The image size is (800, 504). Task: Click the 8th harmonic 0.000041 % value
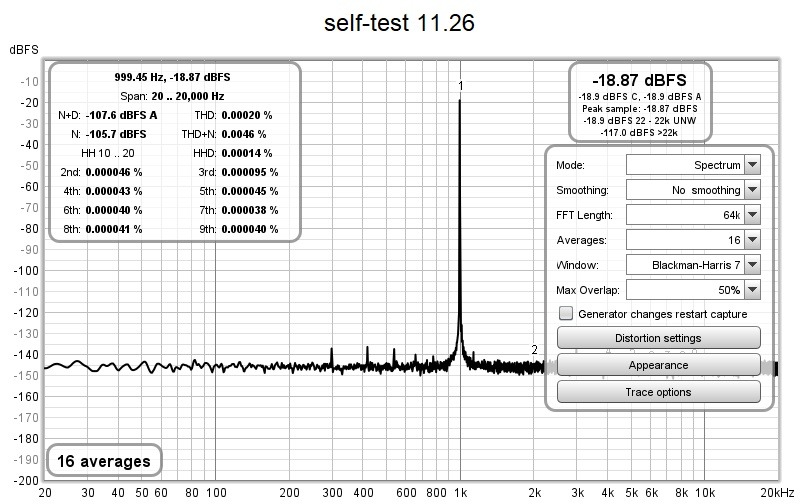pyautogui.click(x=114, y=229)
